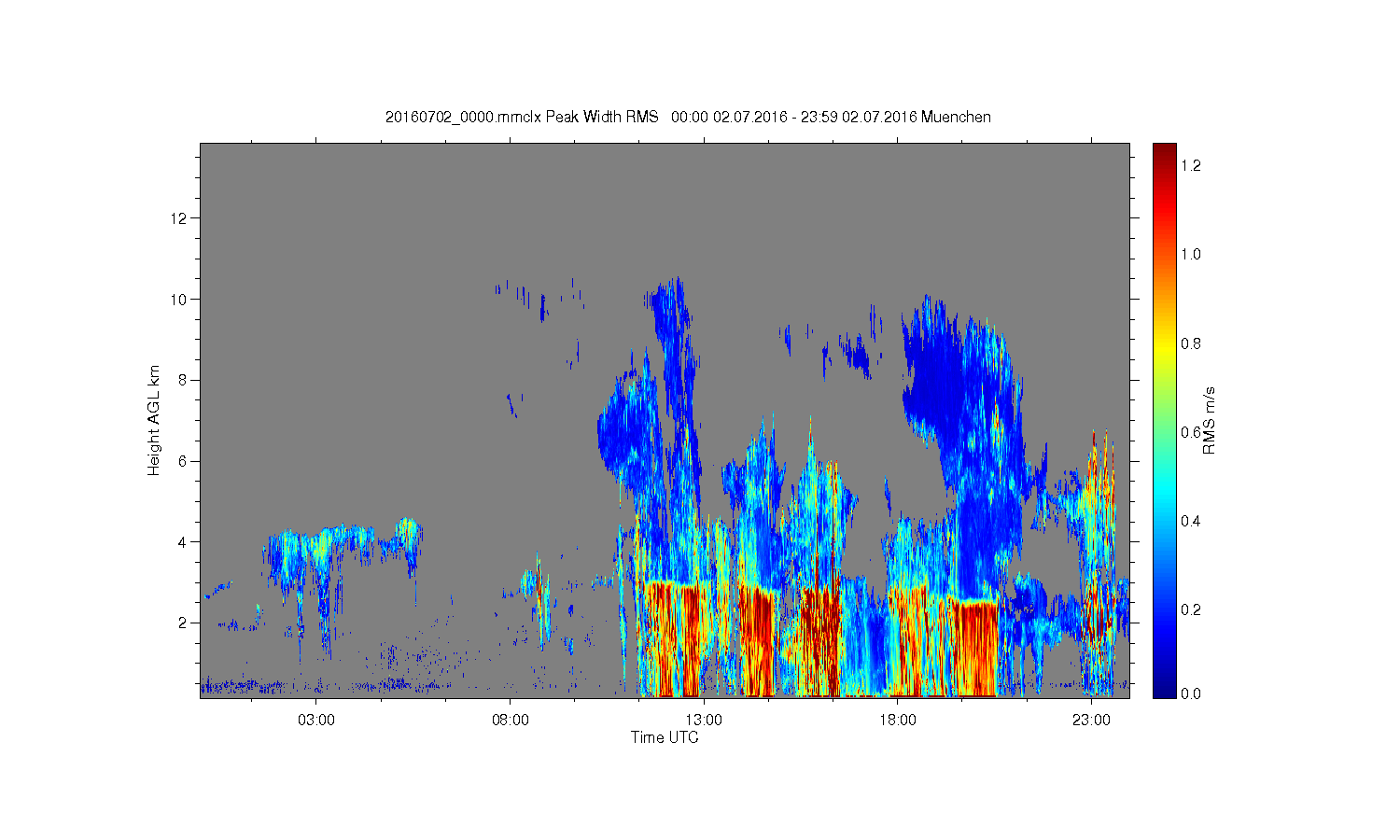
Task: Click the 0.0 colorbar tick label
Action: click(x=1192, y=694)
